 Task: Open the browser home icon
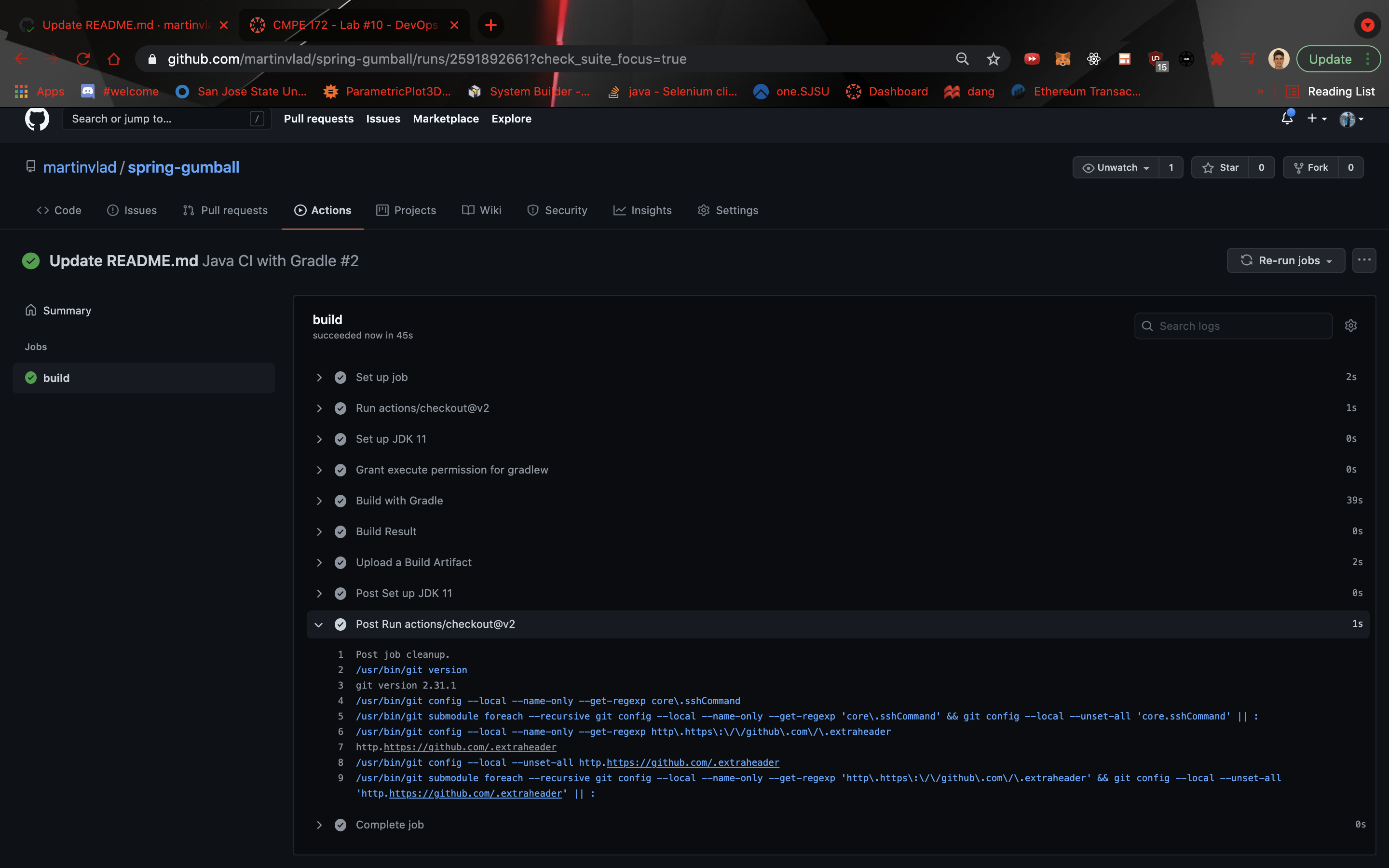[114, 59]
